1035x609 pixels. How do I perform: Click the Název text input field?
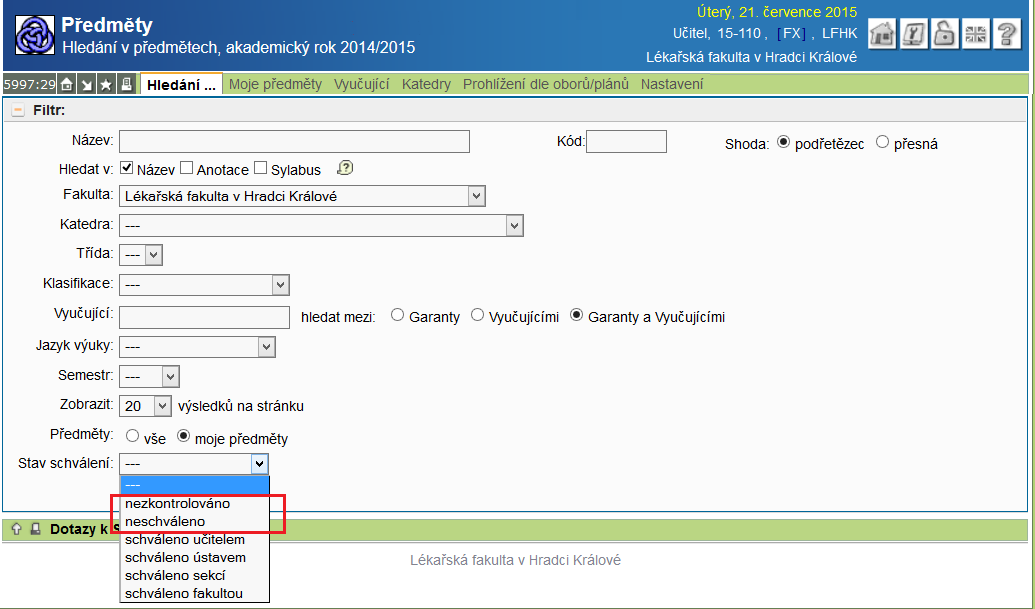pyautogui.click(x=294, y=142)
